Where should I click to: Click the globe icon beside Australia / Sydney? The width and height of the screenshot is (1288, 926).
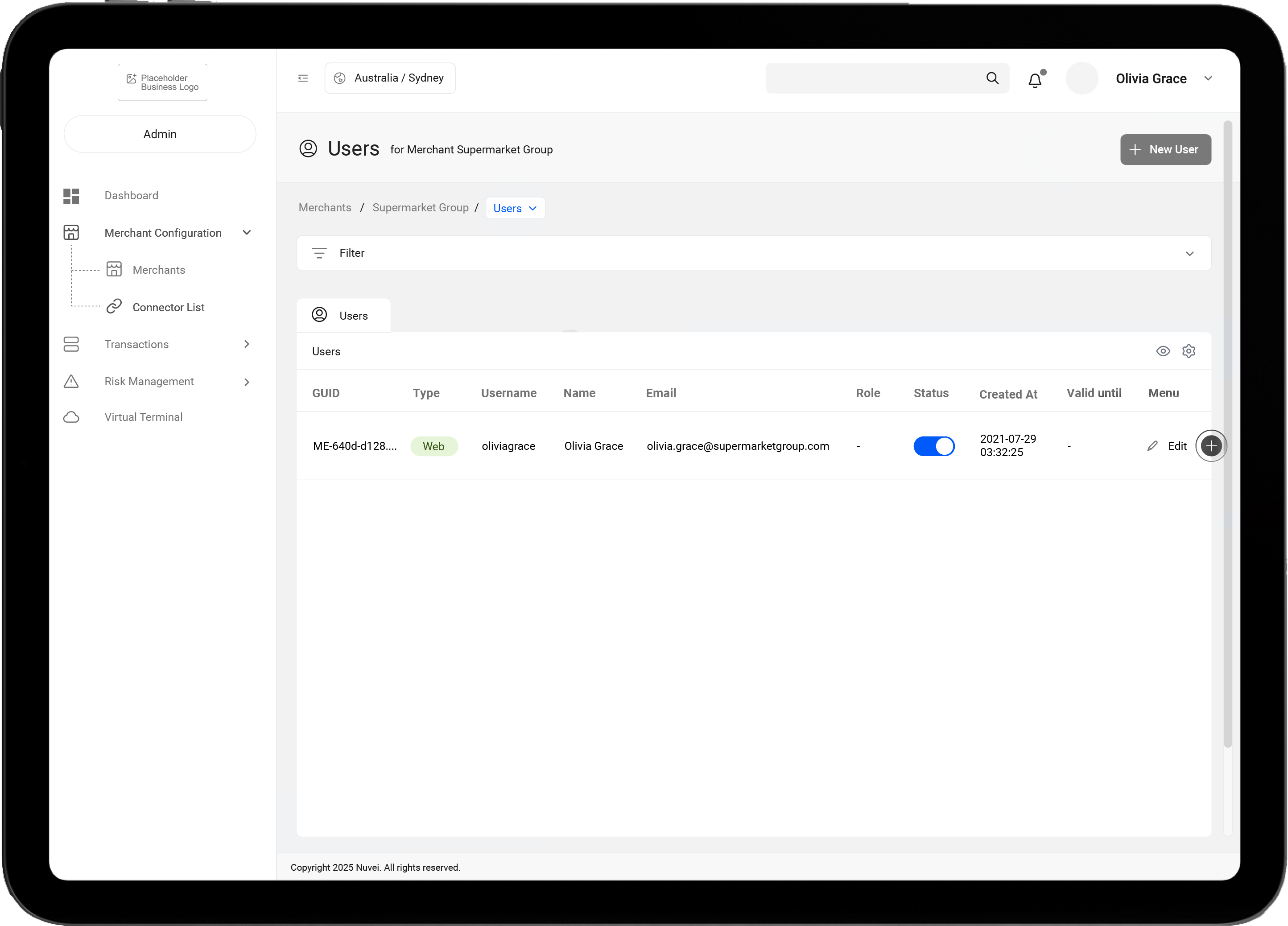(339, 78)
